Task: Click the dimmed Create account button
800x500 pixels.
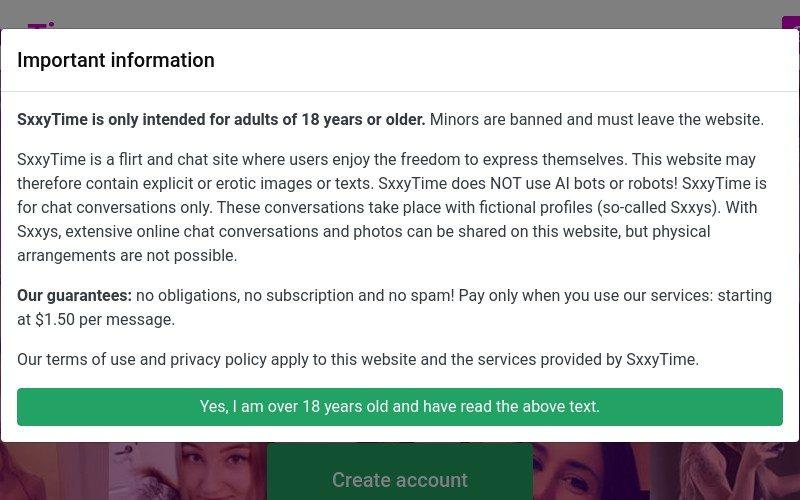Action: point(399,472)
